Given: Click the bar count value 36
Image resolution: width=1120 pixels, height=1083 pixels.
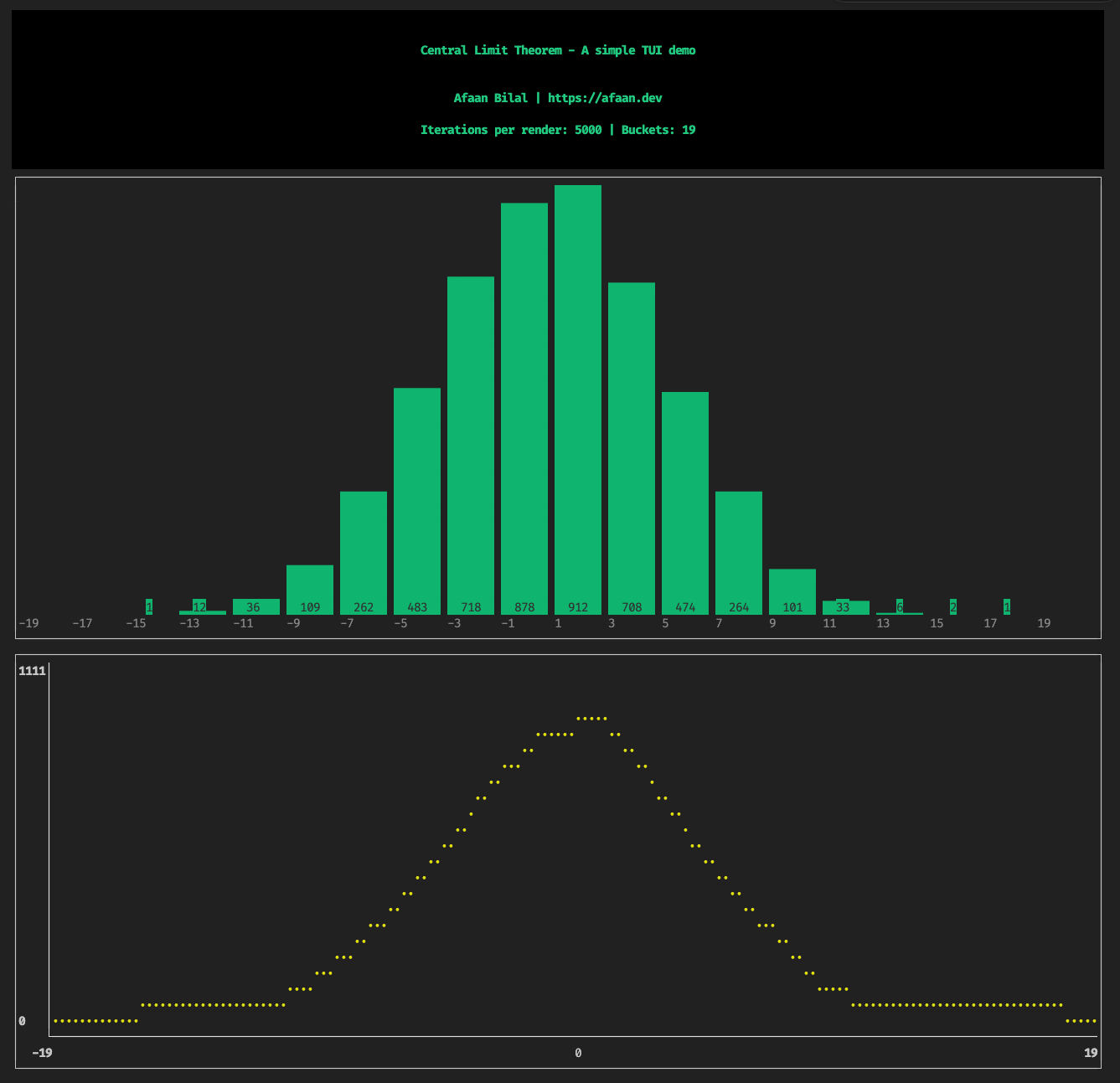Looking at the screenshot, I should pyautogui.click(x=253, y=607).
